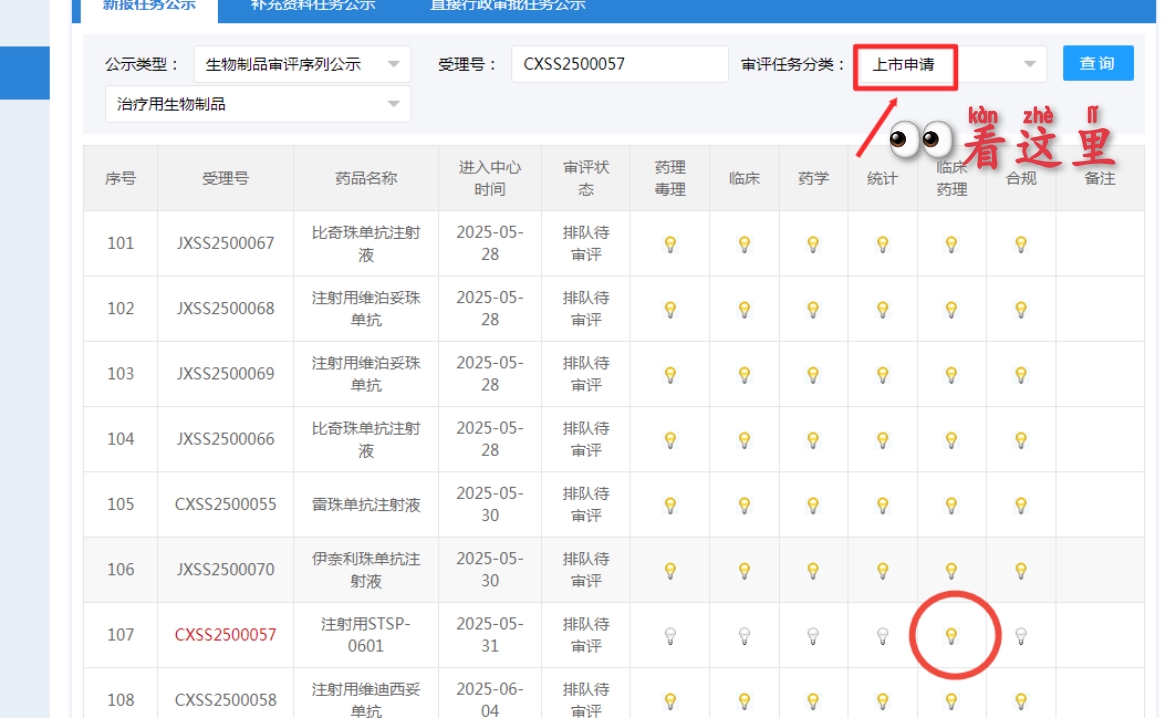Click the 临床 bulb in row 104

click(x=744, y=439)
